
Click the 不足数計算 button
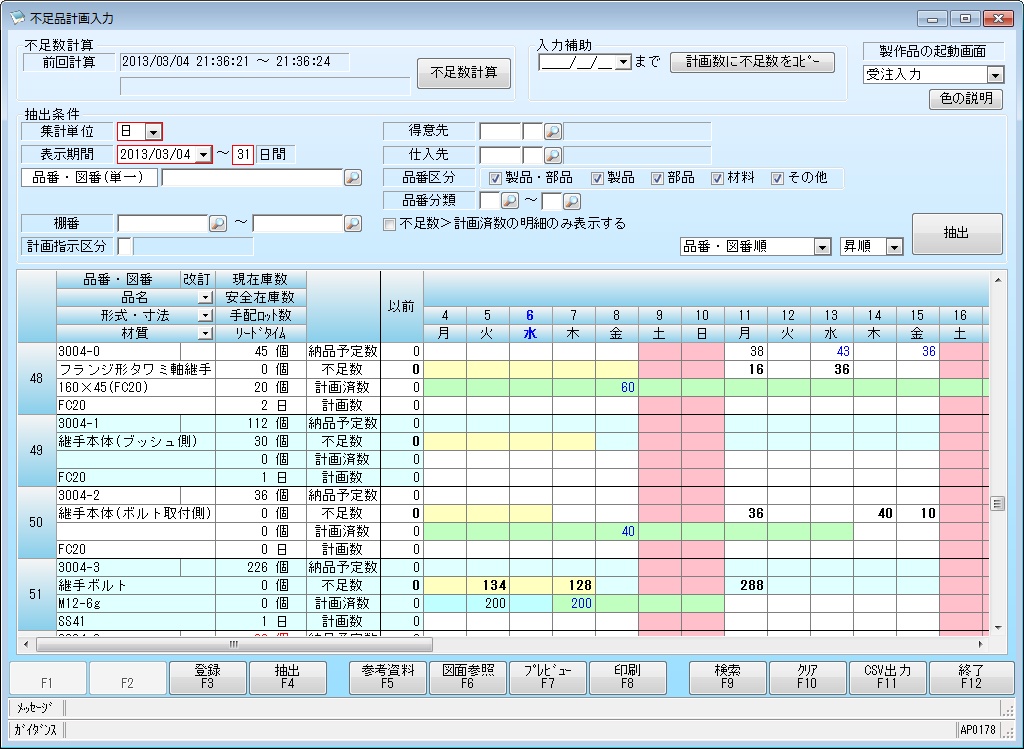(x=463, y=74)
